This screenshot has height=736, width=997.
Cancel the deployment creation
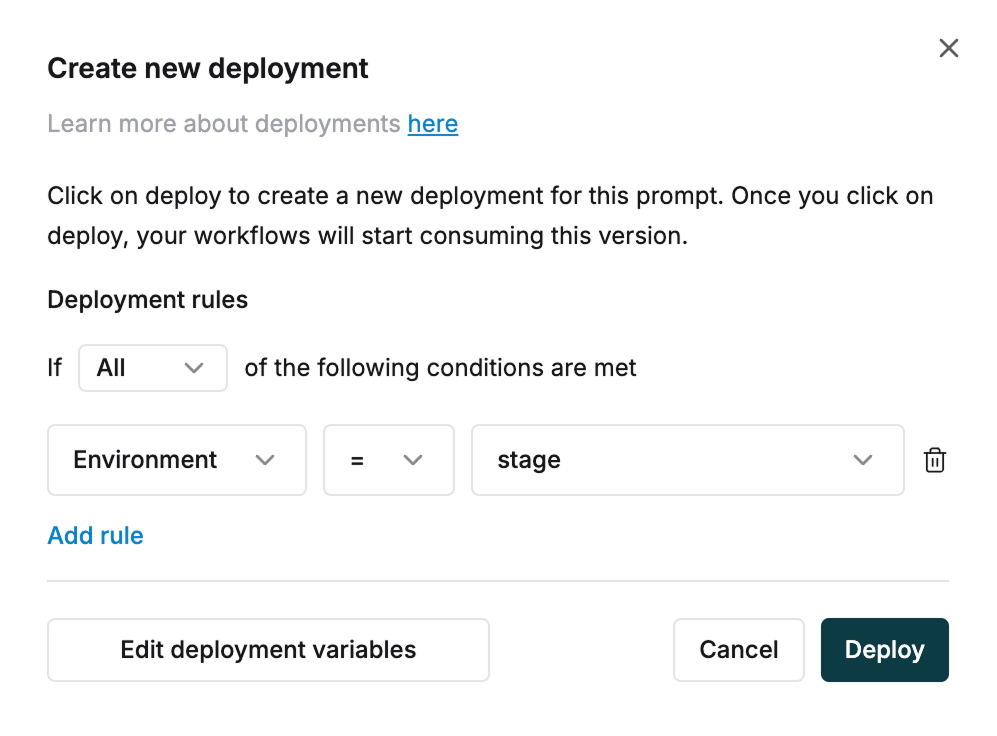click(x=738, y=649)
